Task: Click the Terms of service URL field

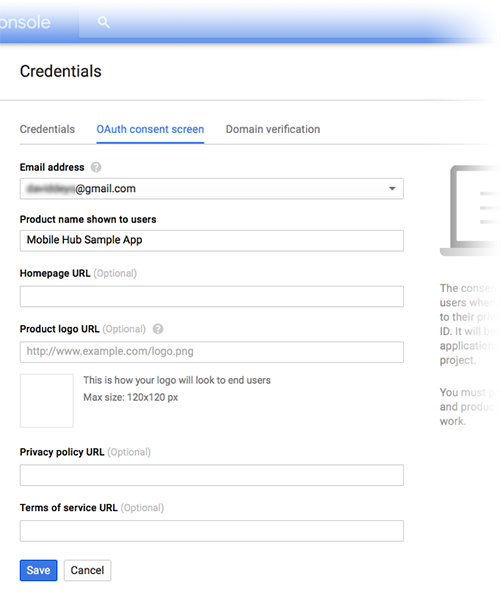Action: (x=212, y=530)
